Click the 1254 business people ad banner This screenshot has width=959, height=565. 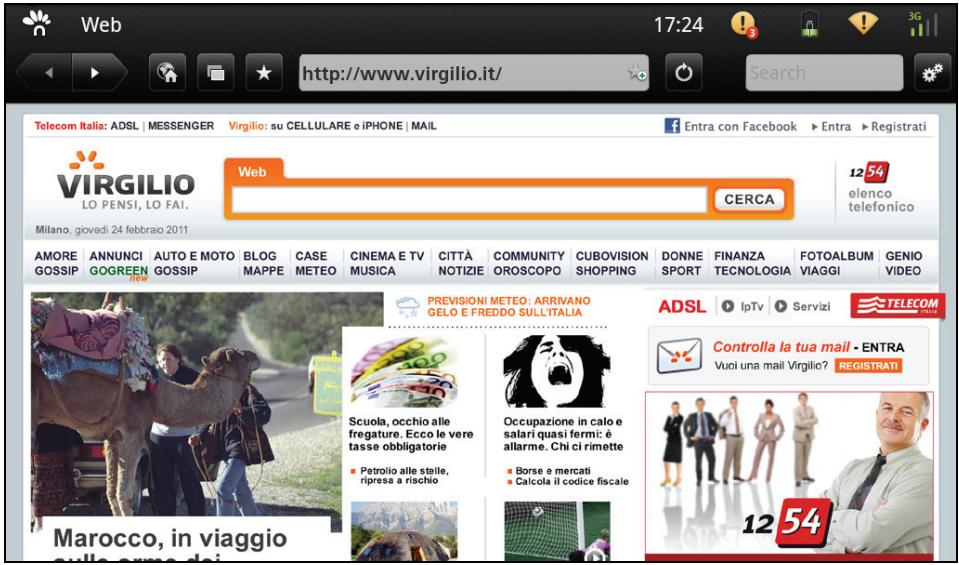coord(790,476)
